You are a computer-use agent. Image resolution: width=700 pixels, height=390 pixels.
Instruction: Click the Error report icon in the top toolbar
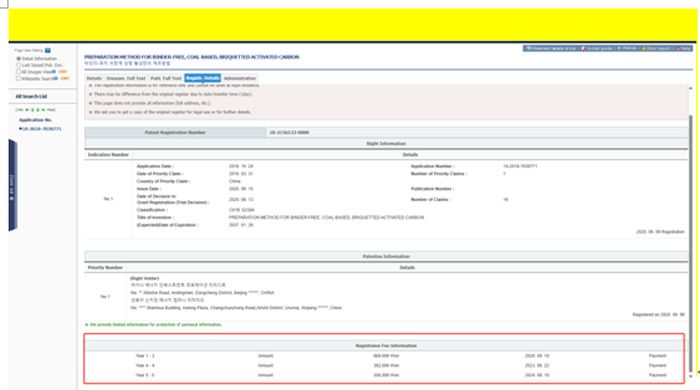pyautogui.click(x=644, y=48)
